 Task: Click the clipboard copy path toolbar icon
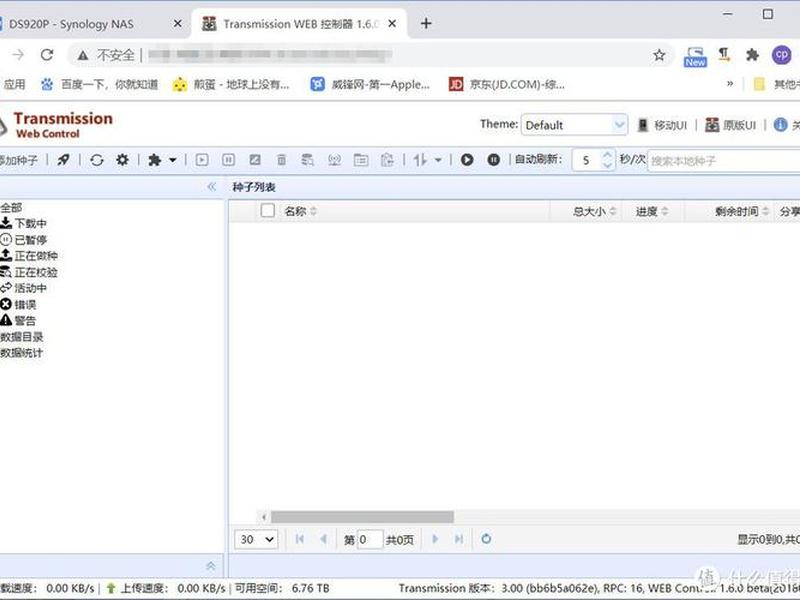(x=387, y=160)
